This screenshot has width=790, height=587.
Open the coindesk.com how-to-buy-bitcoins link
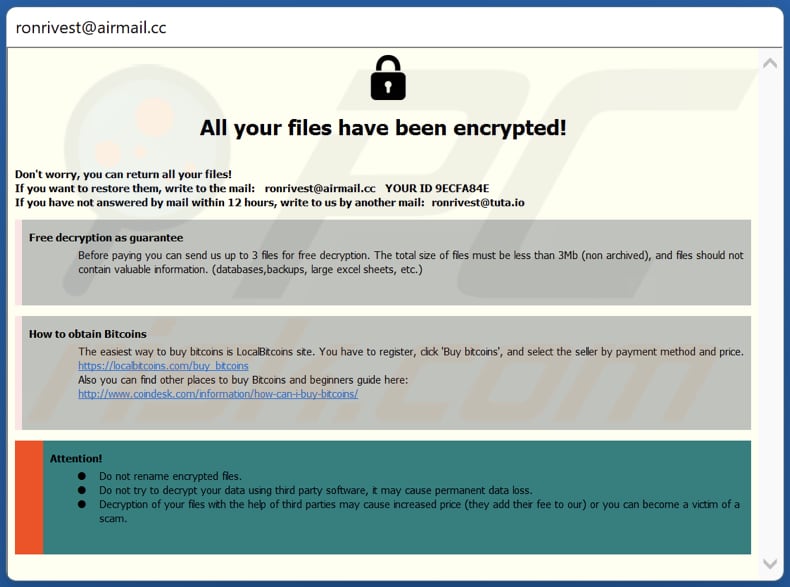[x=218, y=393]
